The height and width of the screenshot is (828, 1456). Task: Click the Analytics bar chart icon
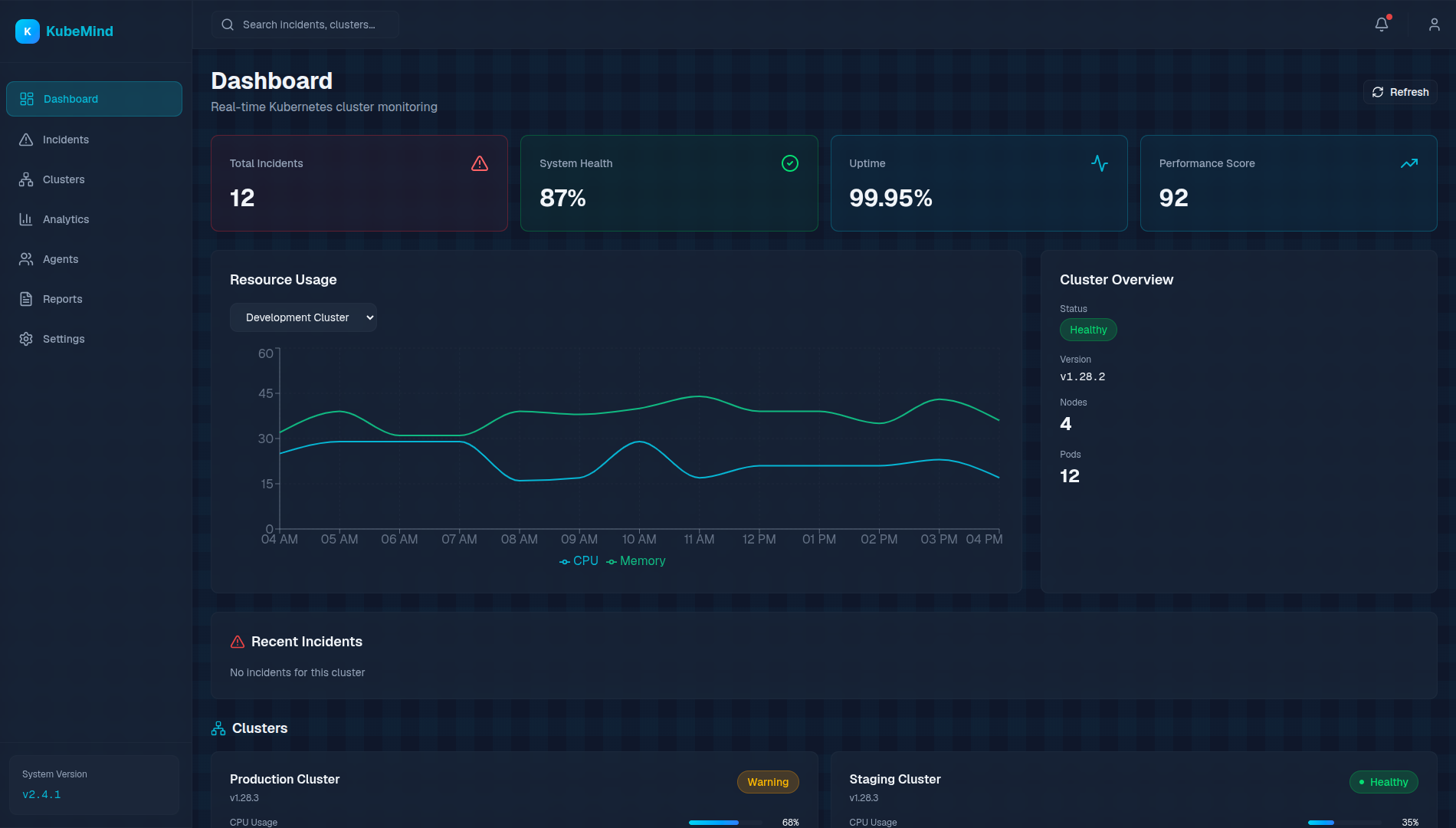(x=26, y=219)
